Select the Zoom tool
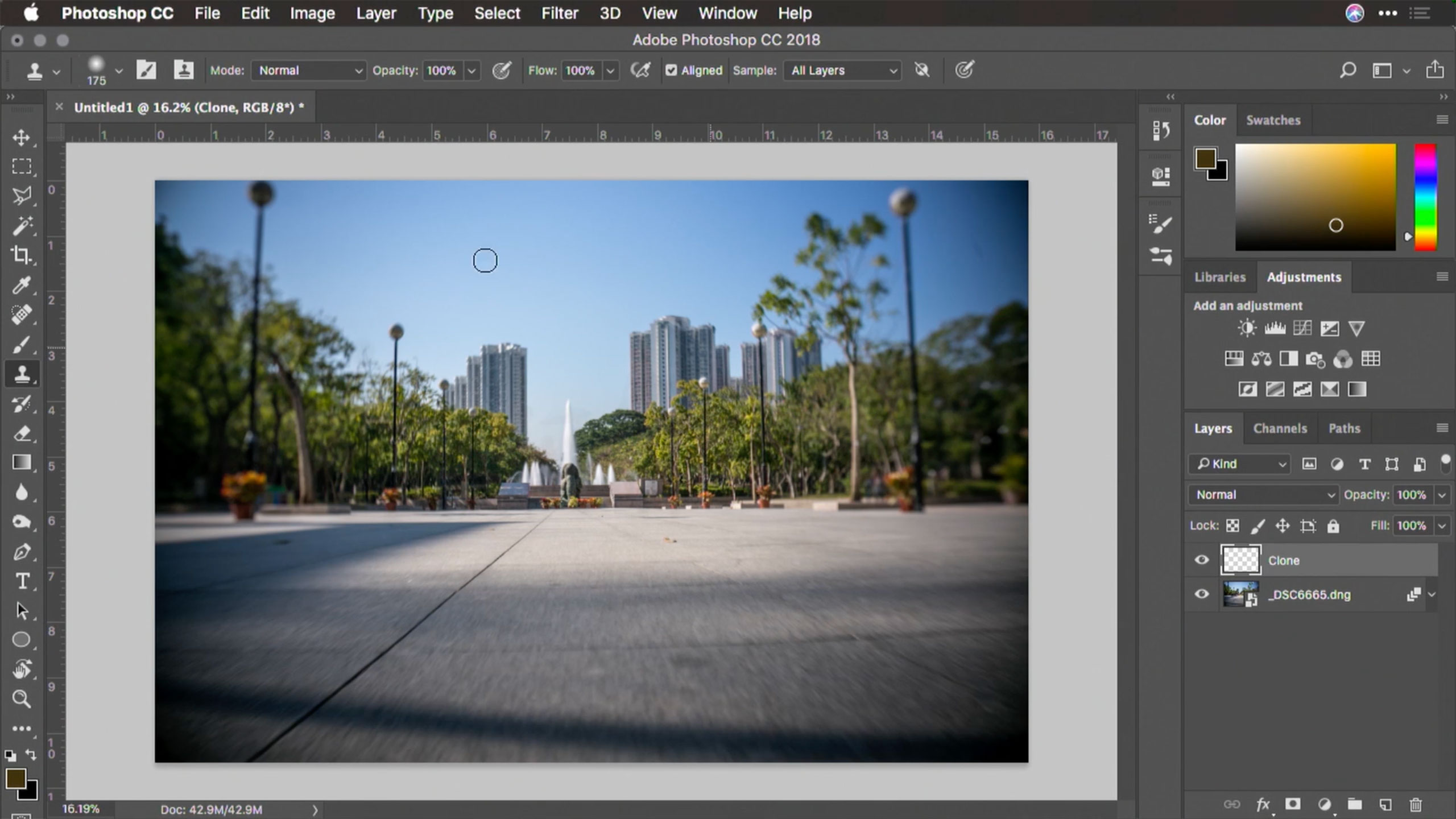This screenshot has height=819, width=1456. coord(22,698)
